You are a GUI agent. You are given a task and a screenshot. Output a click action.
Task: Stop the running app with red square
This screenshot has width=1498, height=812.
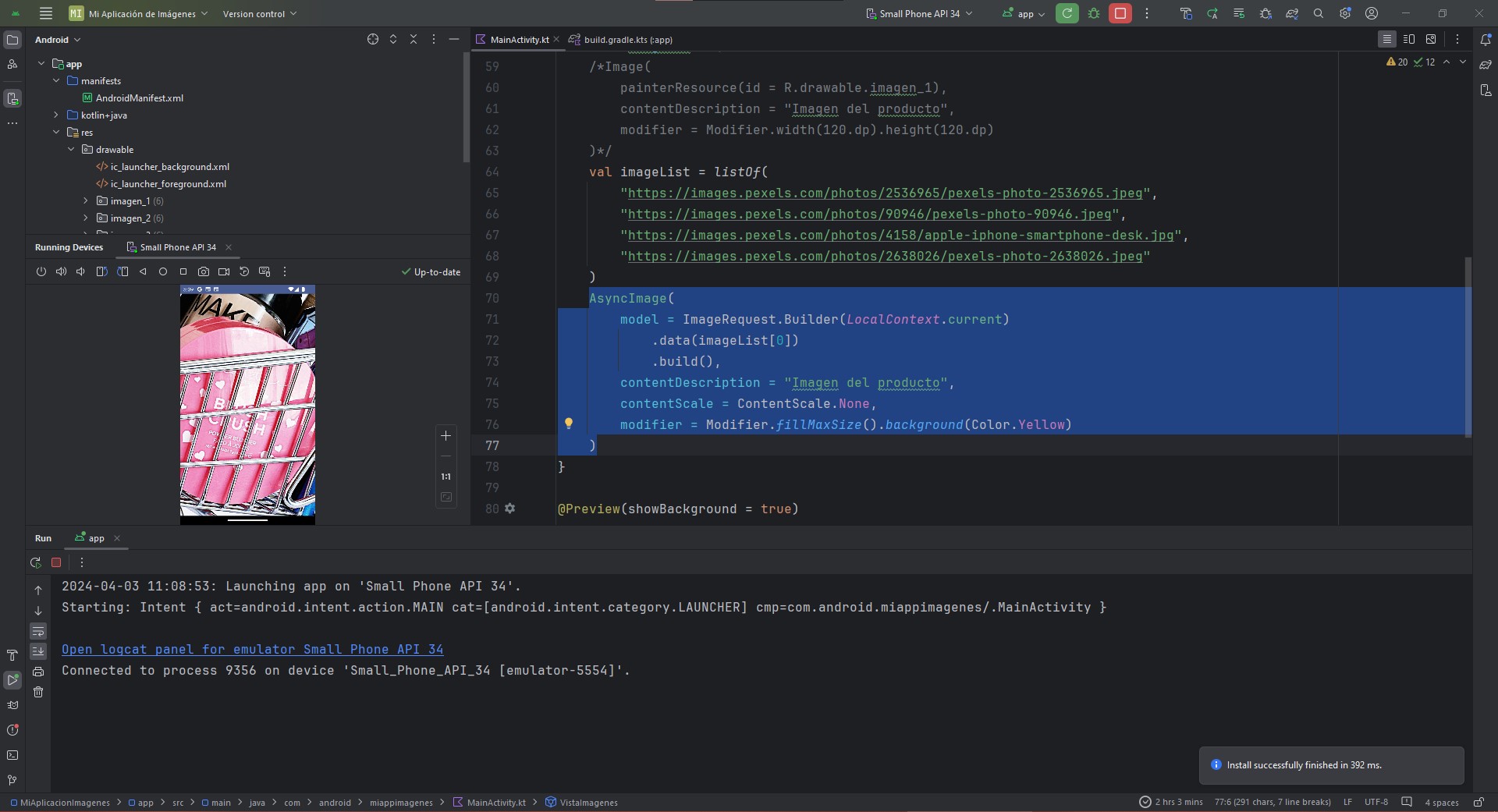[1120, 13]
